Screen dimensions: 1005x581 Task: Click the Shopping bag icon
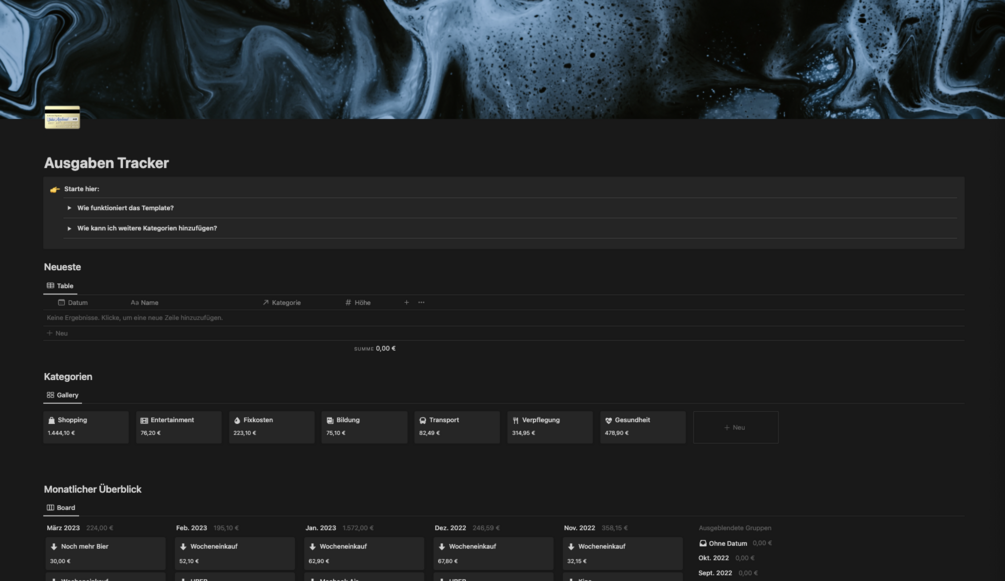pos(51,420)
